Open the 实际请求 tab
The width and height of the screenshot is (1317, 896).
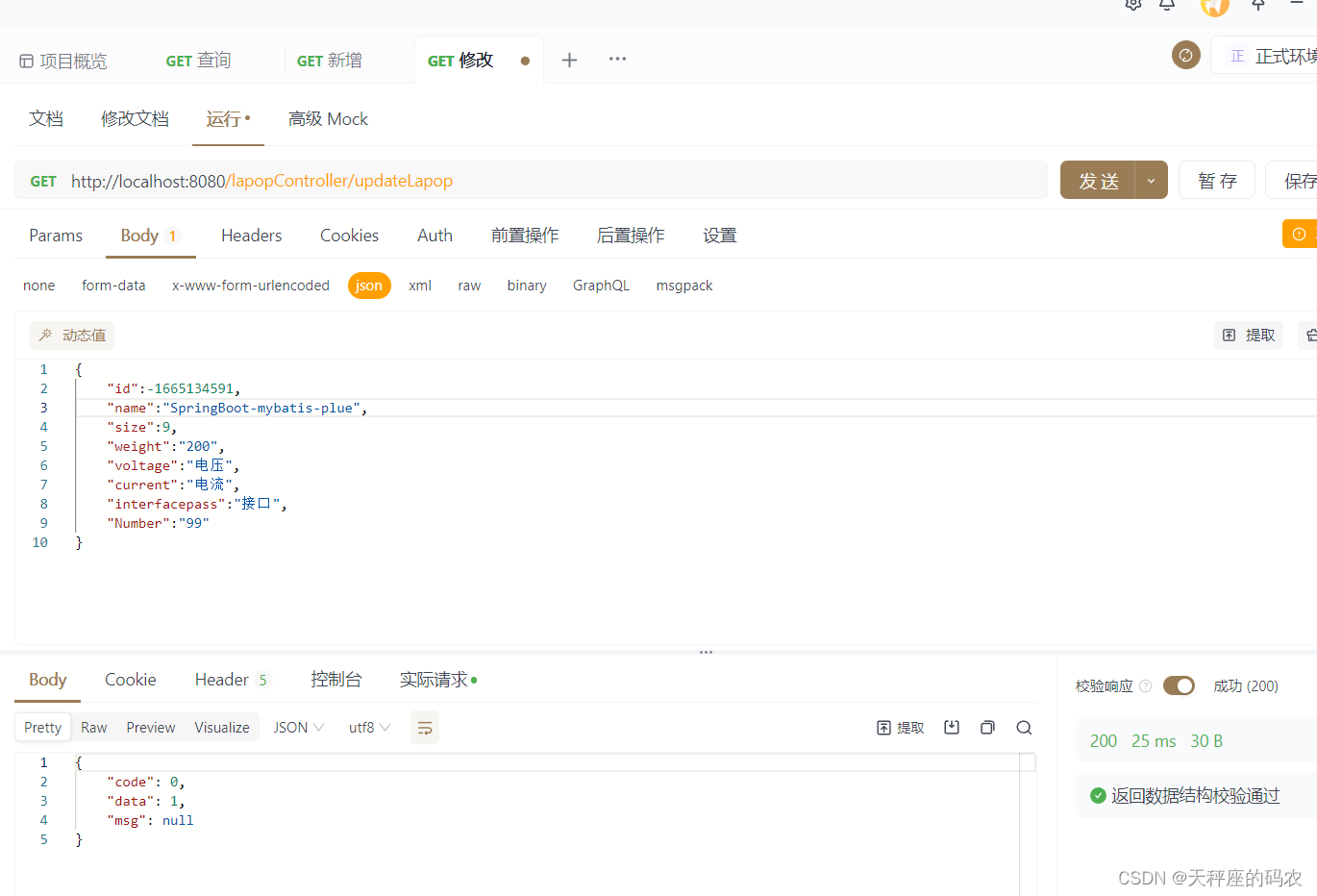click(x=438, y=680)
